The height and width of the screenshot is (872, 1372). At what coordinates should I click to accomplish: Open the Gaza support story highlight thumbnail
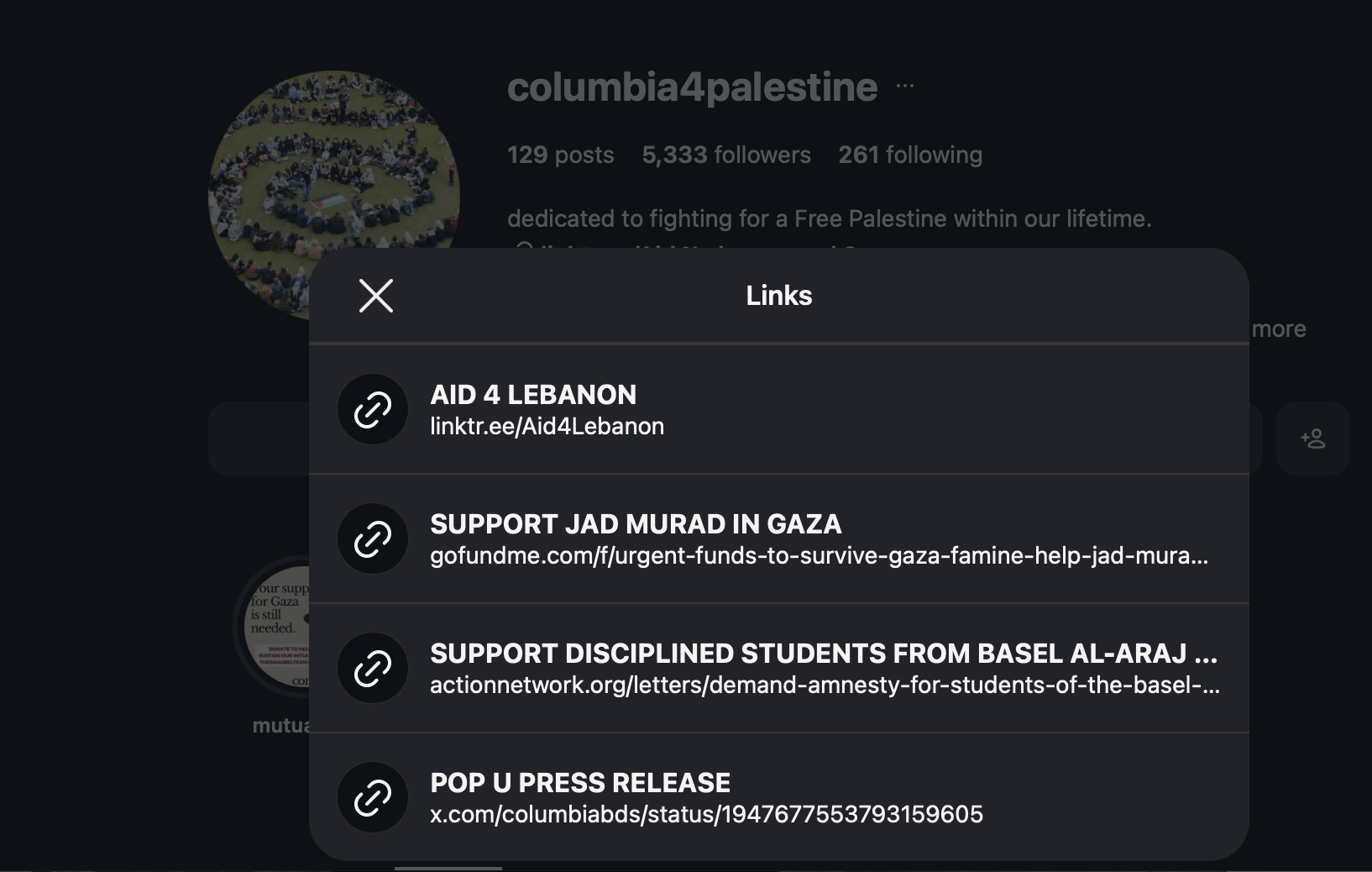click(x=277, y=626)
